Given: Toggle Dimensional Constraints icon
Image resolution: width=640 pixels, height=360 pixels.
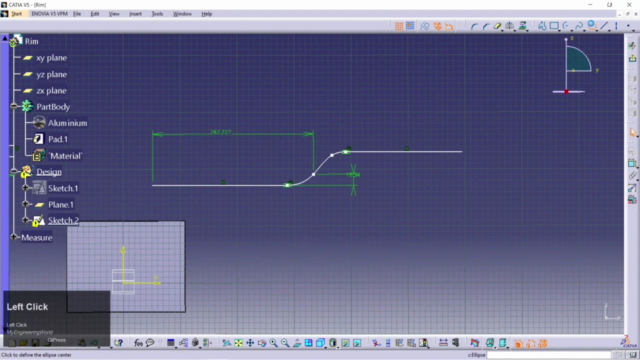Looking at the screenshot, I should pyautogui.click(x=449, y=26).
